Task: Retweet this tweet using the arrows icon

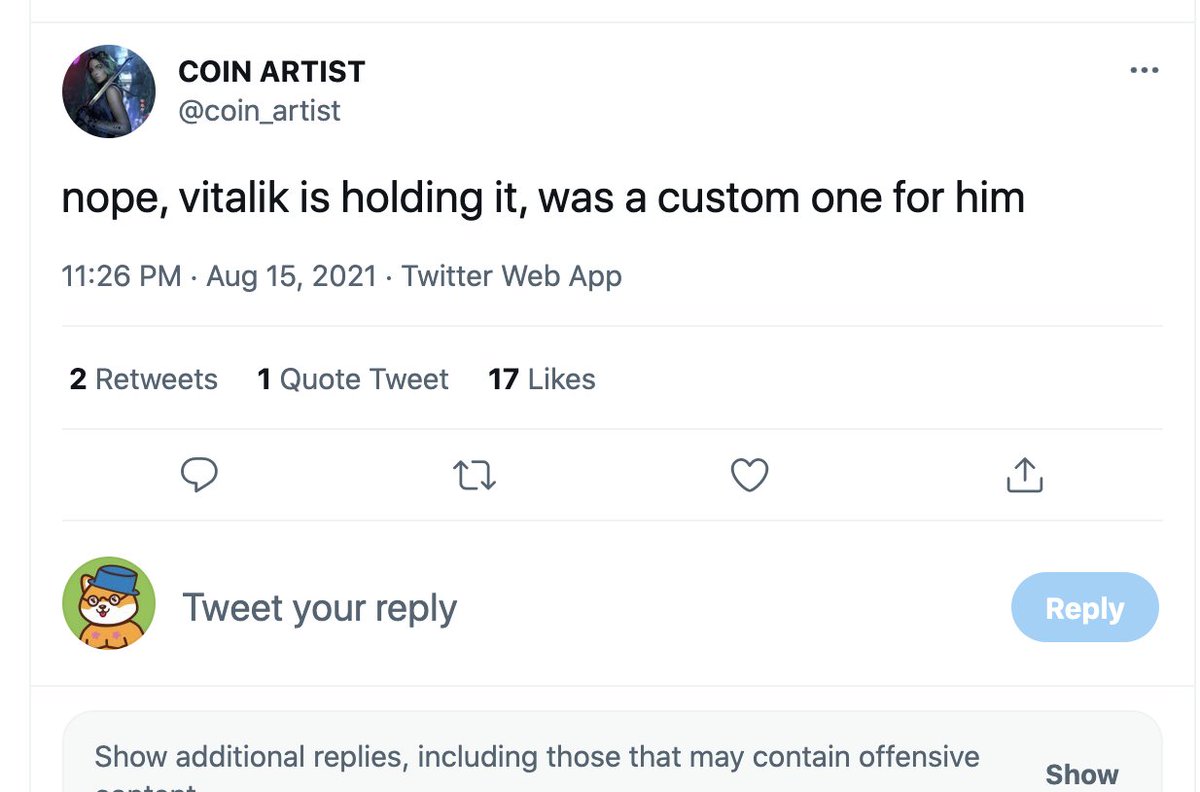Action: tap(474, 475)
